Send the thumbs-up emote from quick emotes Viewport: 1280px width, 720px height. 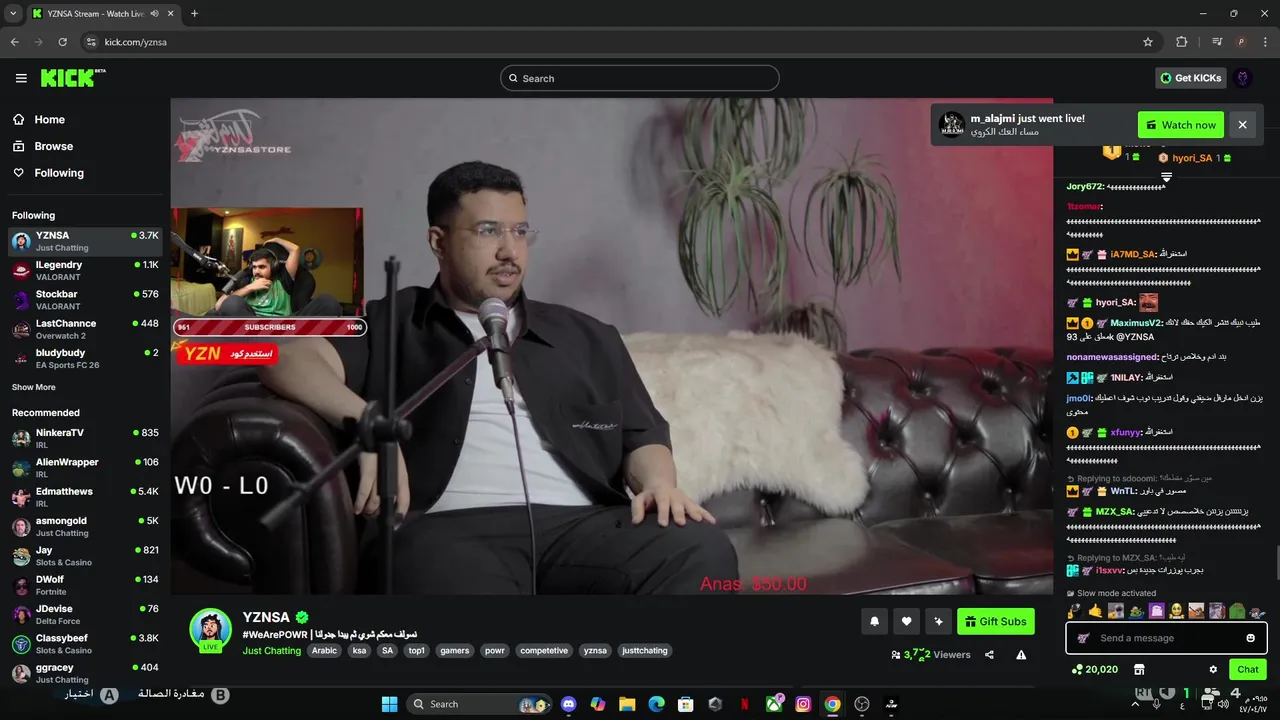[1095, 610]
